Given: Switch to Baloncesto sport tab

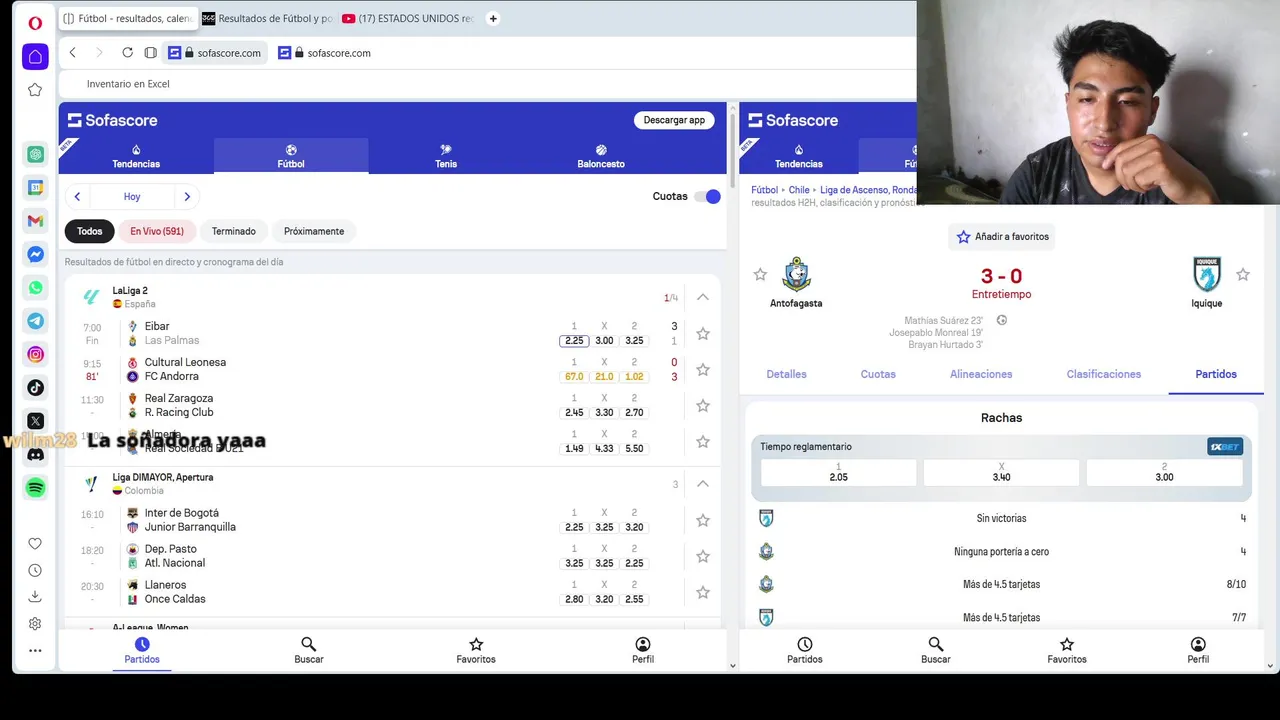Looking at the screenshot, I should tap(601, 157).
